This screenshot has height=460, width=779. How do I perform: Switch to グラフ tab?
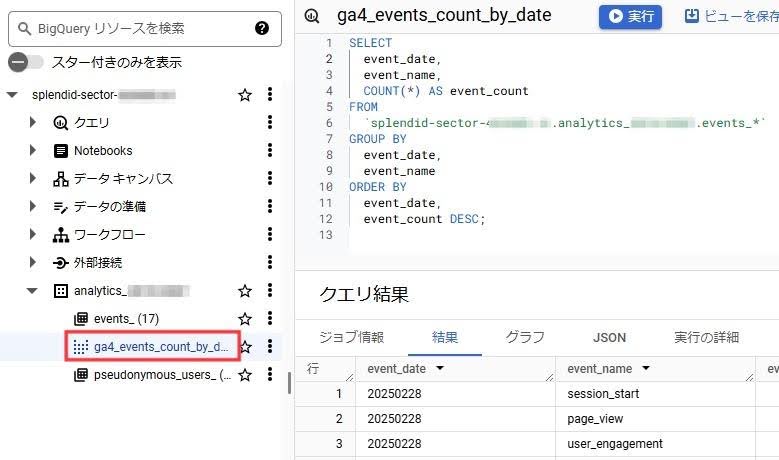525,337
